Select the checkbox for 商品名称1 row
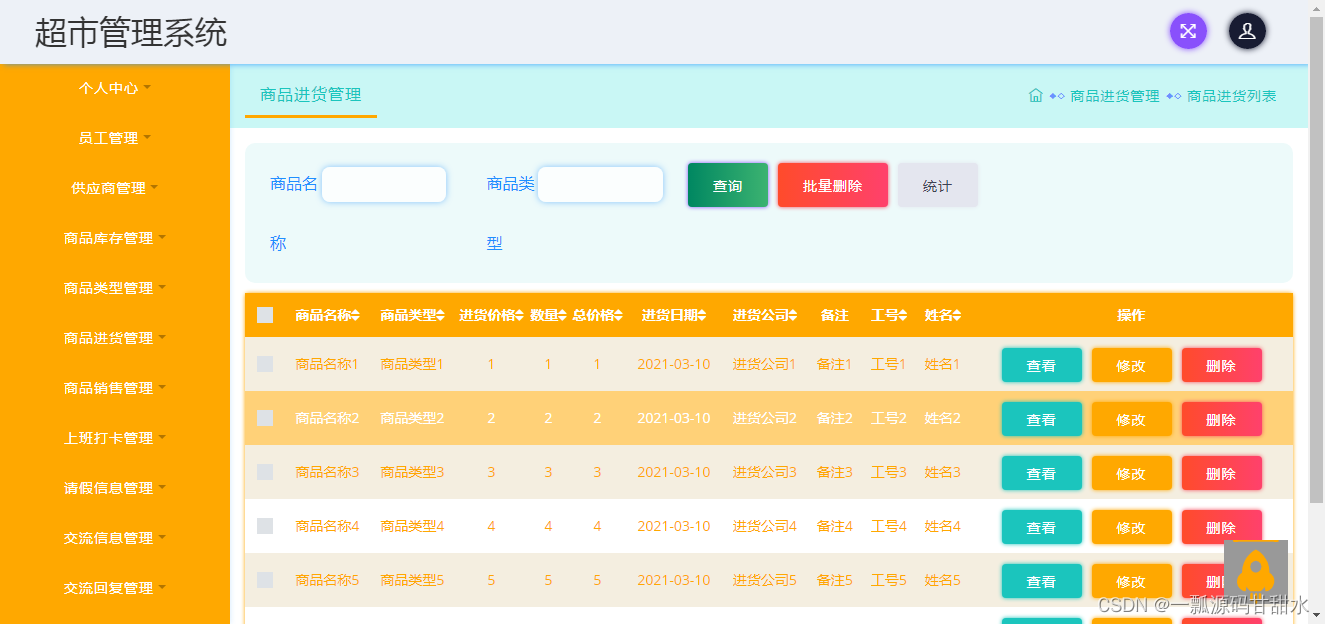 (265, 364)
